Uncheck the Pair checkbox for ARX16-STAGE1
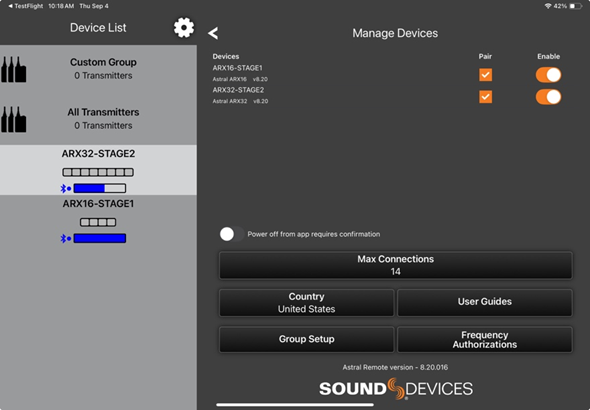The height and width of the screenshot is (410, 590). [485, 75]
